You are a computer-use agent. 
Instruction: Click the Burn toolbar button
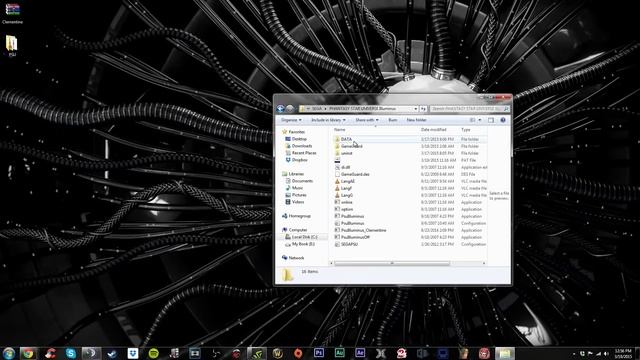pyautogui.click(x=393, y=120)
